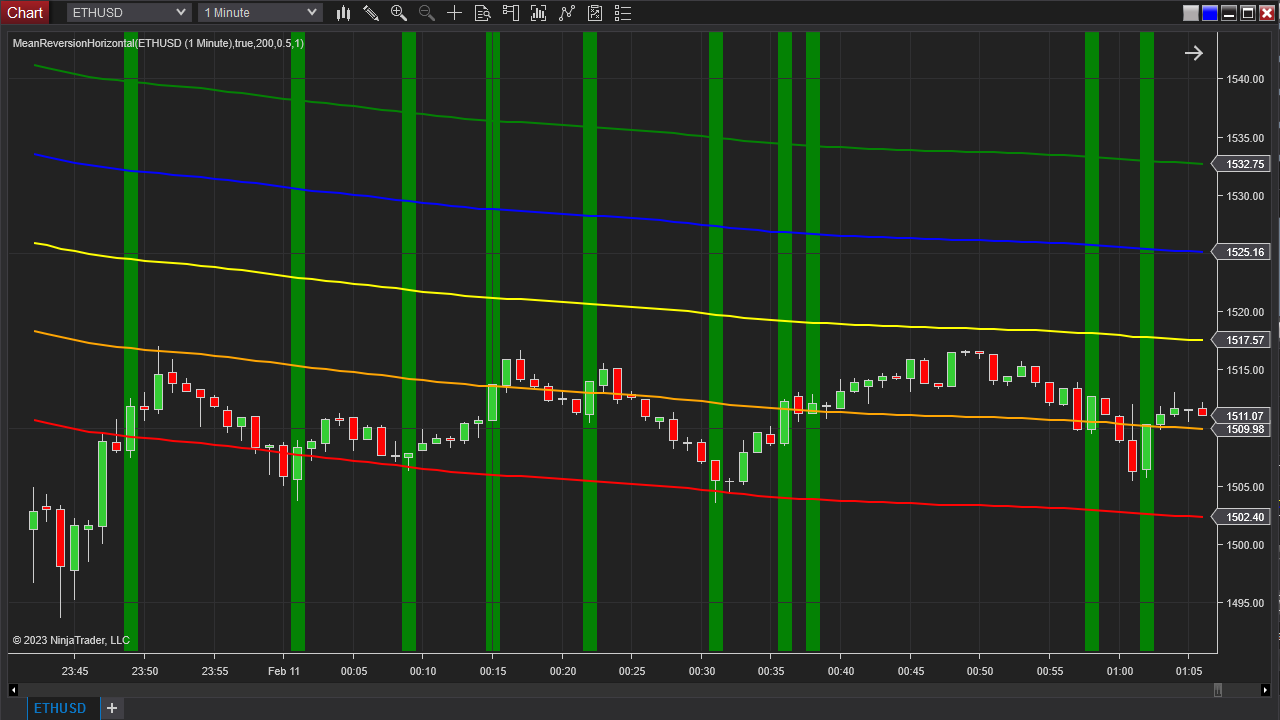The height and width of the screenshot is (720, 1280).
Task: Add a new chart tab with plus
Action: pyautogui.click(x=112, y=708)
